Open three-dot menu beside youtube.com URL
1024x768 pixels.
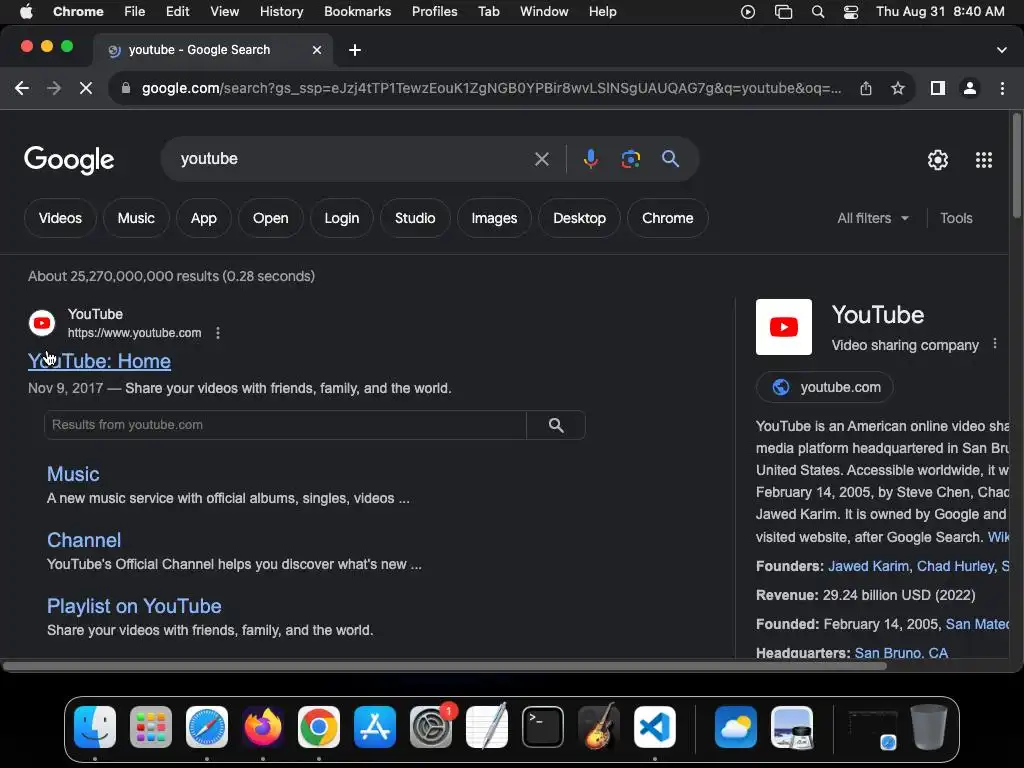[217, 333]
